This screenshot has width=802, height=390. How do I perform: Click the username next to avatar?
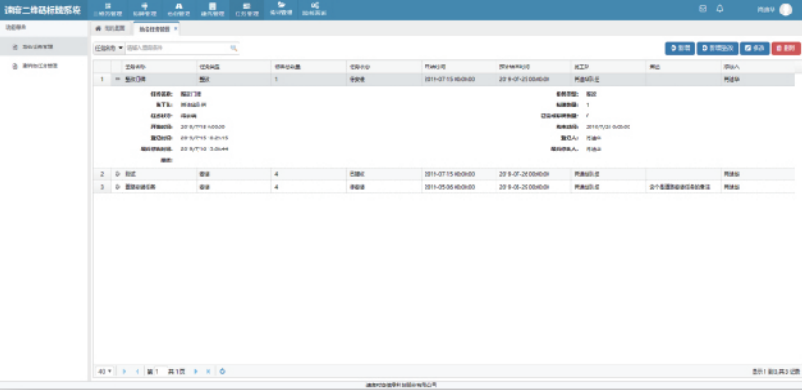[766, 10]
